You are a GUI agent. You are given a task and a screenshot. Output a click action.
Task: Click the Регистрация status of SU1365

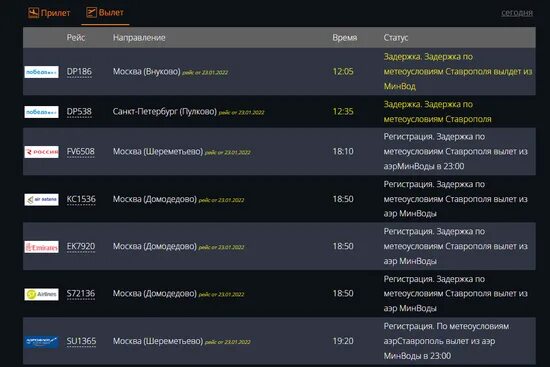point(446,341)
